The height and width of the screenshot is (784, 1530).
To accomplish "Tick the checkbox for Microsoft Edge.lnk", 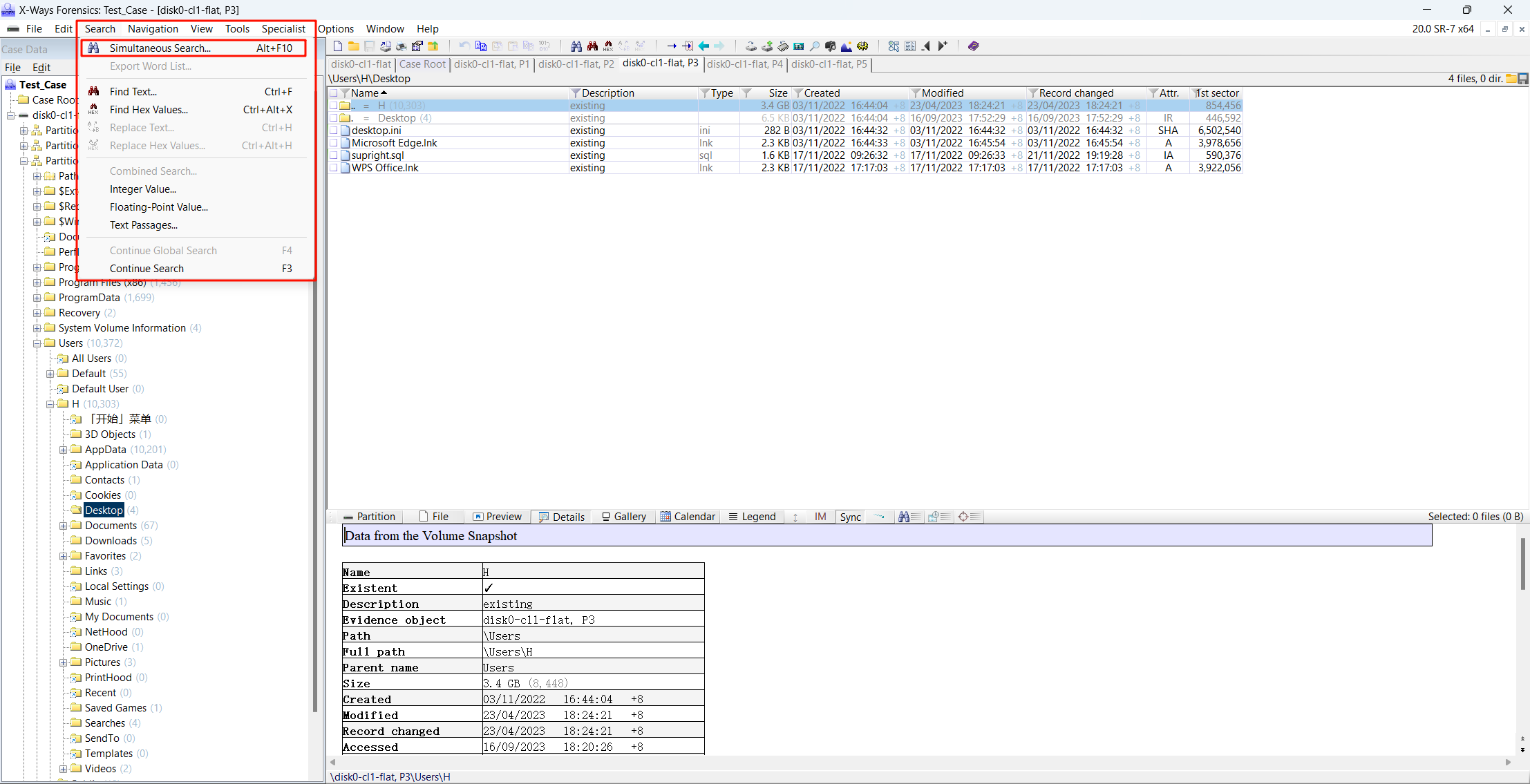I will point(334,143).
